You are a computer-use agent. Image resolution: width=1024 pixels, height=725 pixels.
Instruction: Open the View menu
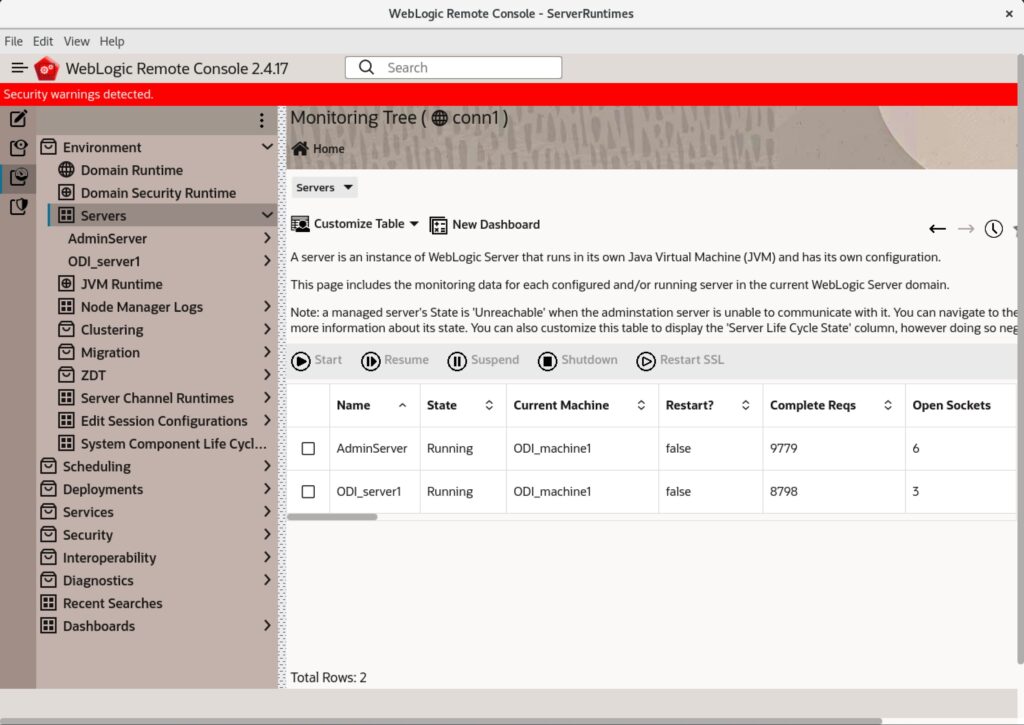[x=76, y=41]
